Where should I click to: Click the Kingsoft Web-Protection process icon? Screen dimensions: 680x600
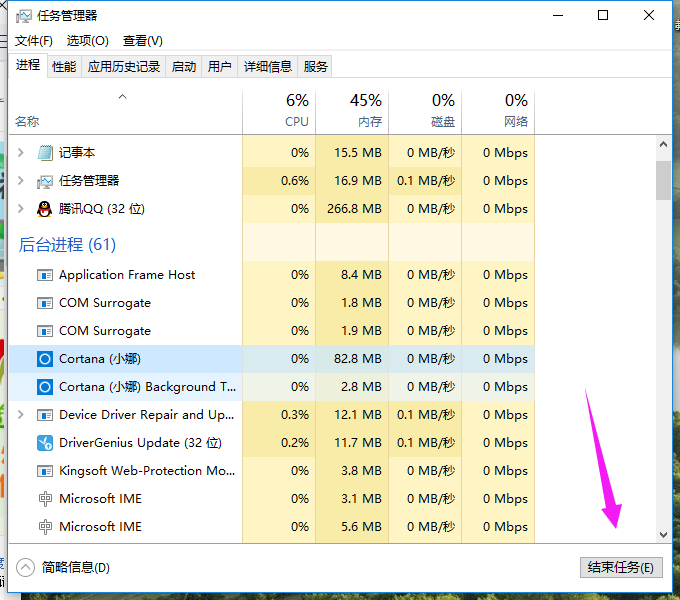44,471
